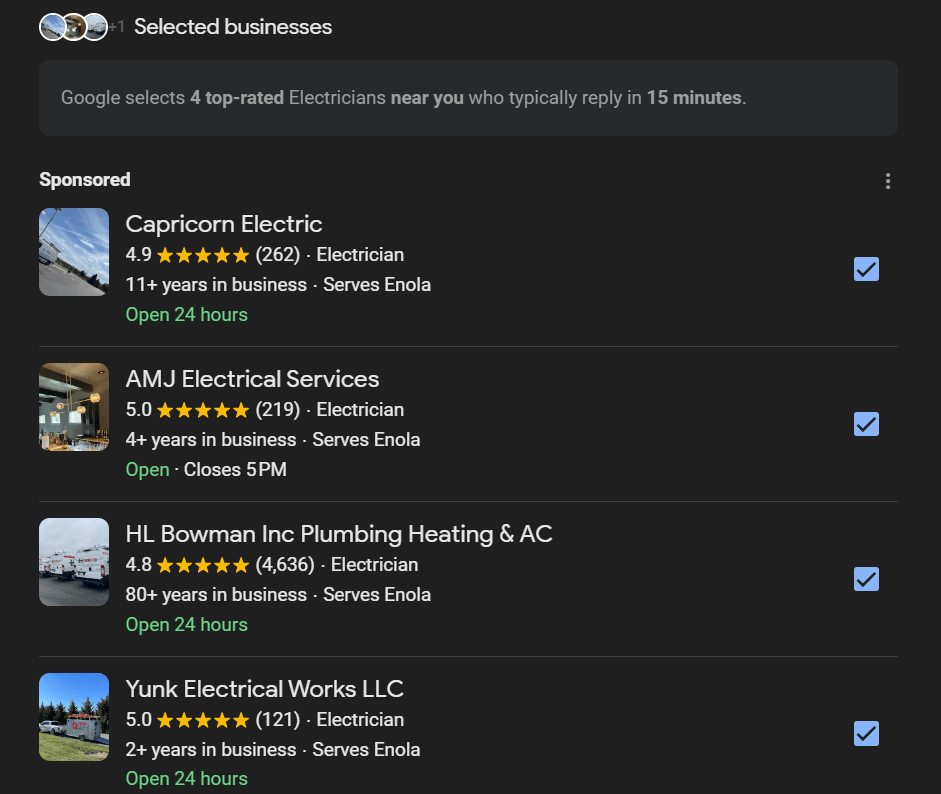This screenshot has height=794, width=941.
Task: Click the Capricorn Electric photo thumbnail
Action: pos(73,252)
